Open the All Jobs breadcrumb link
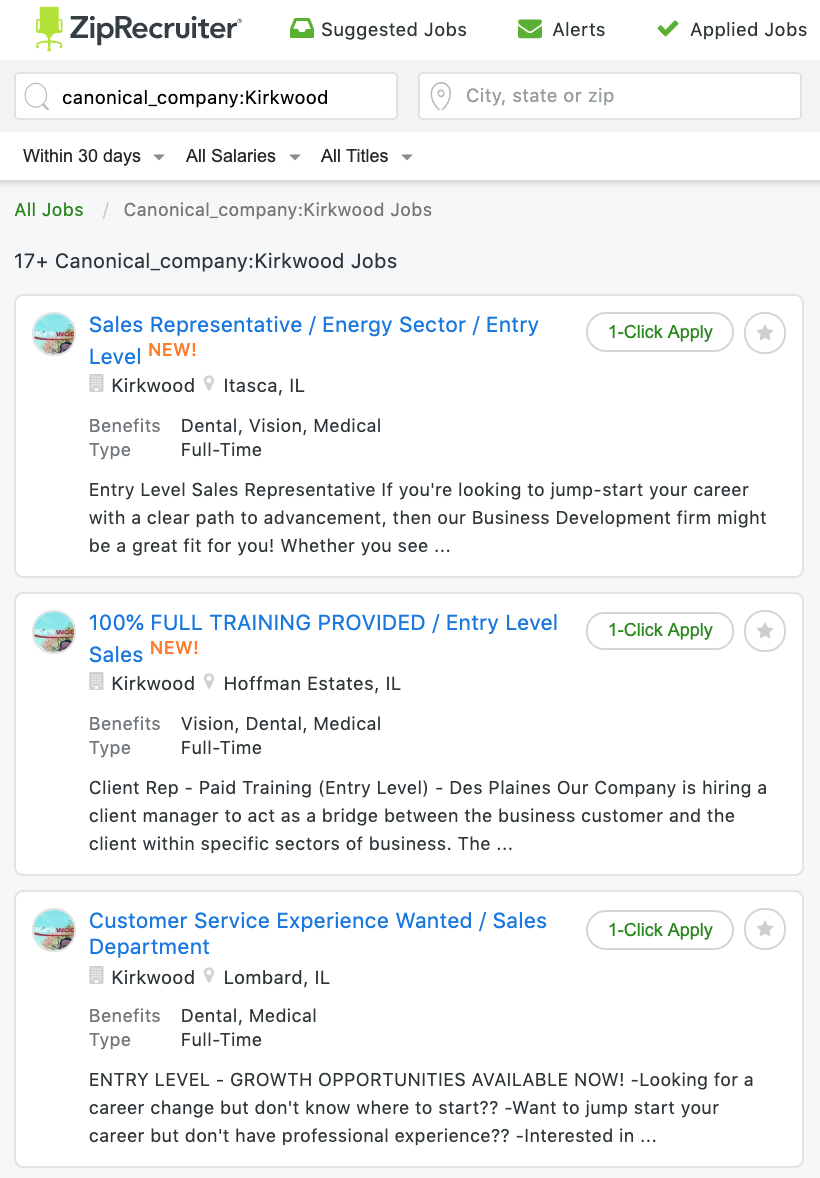The image size is (820, 1178). point(49,210)
